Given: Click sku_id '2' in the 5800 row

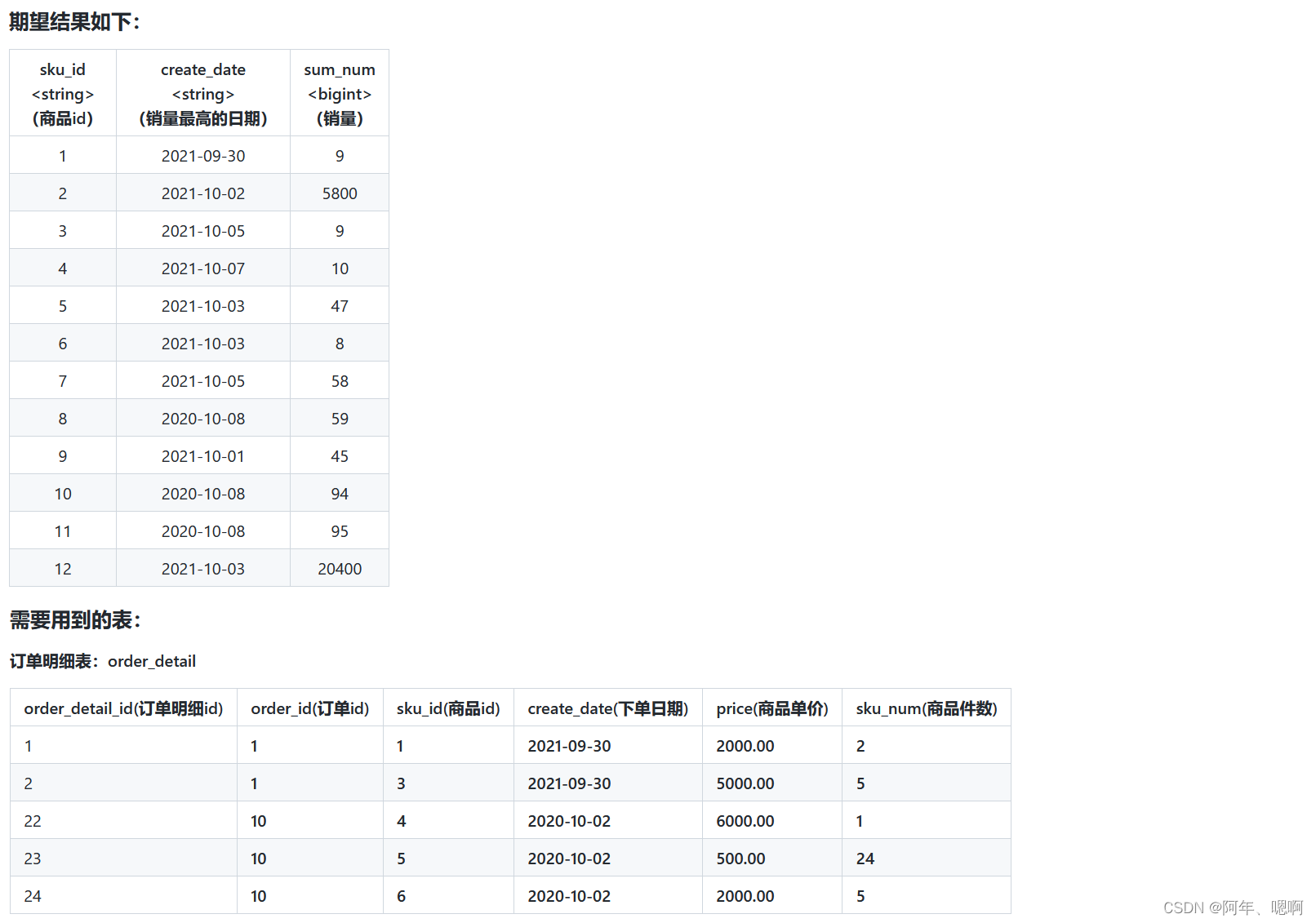Looking at the screenshot, I should [x=63, y=193].
